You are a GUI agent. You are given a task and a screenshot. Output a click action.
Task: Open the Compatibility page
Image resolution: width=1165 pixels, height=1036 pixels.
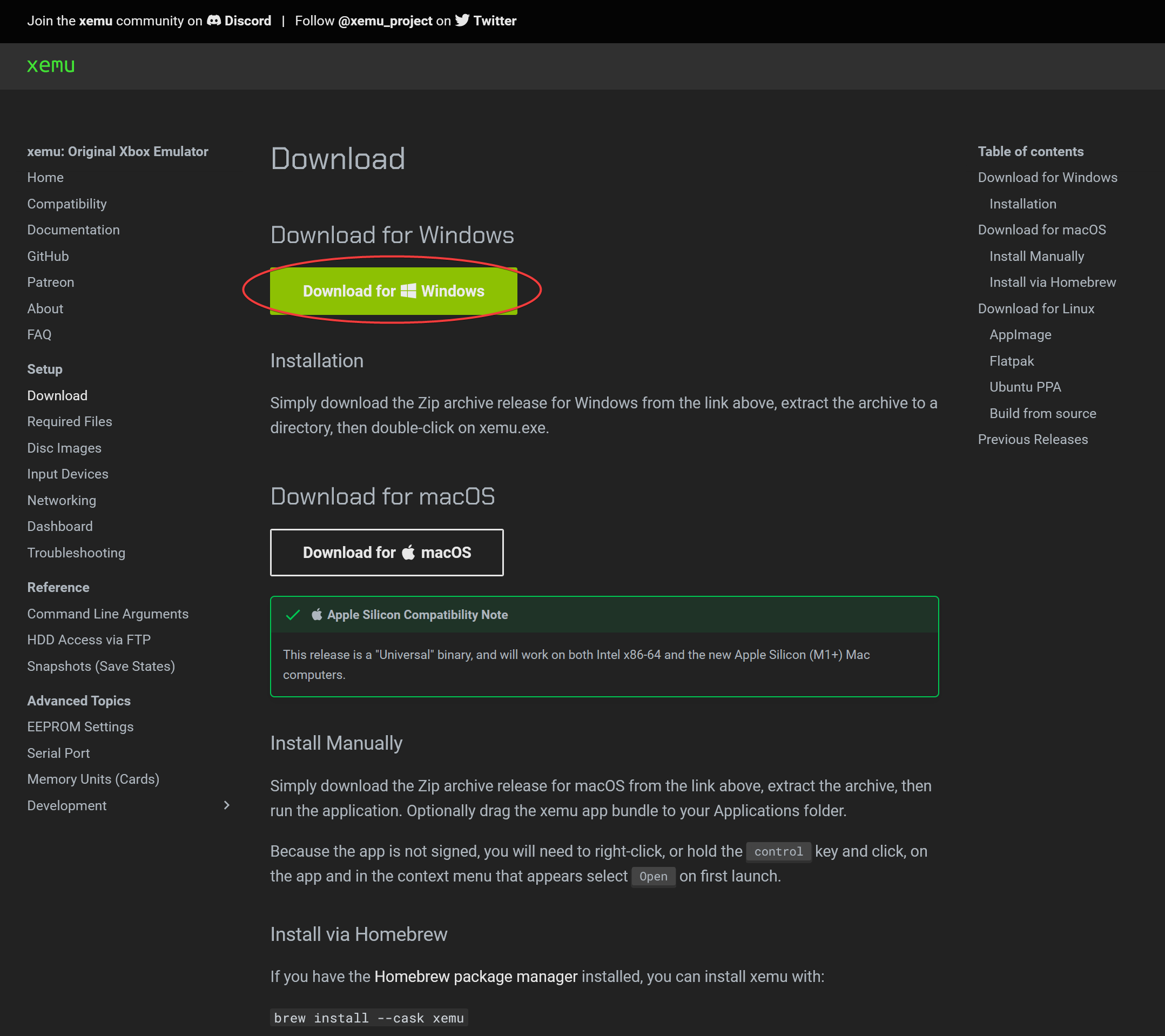tap(68, 204)
